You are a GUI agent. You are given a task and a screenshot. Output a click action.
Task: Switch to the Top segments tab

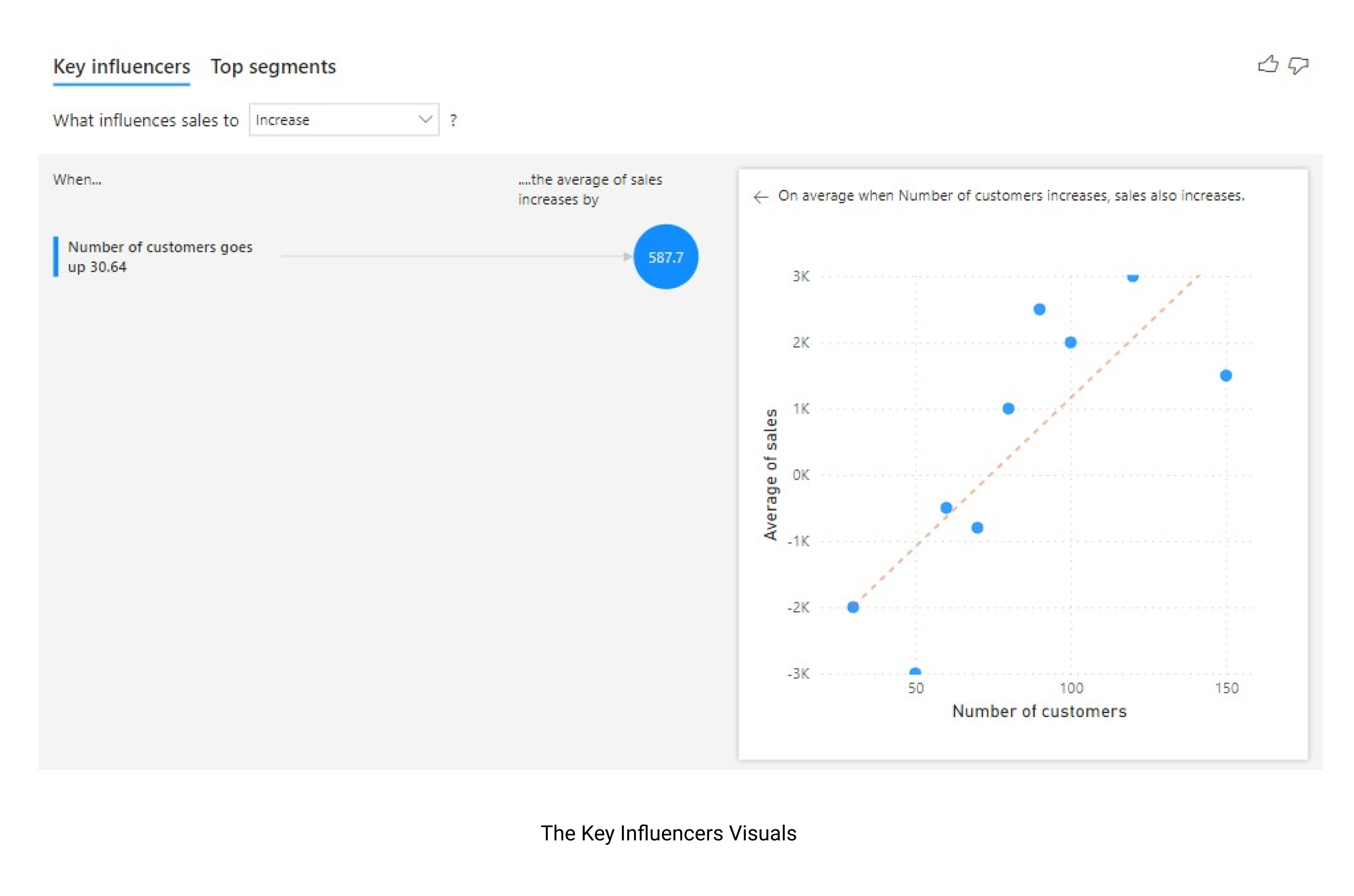(273, 67)
